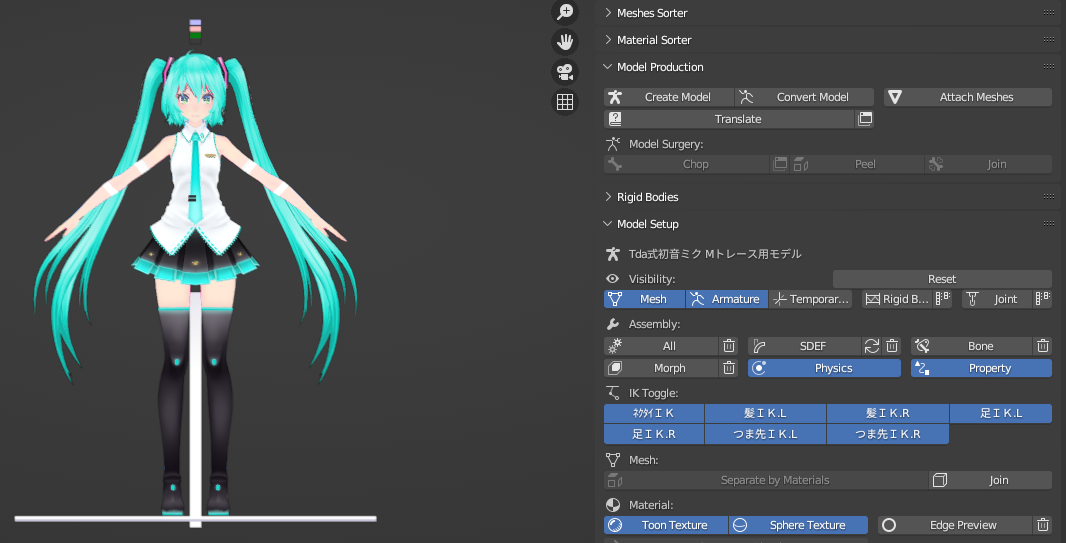Click the Model Production panel drag grip
The width and height of the screenshot is (1066, 543).
(1048, 67)
